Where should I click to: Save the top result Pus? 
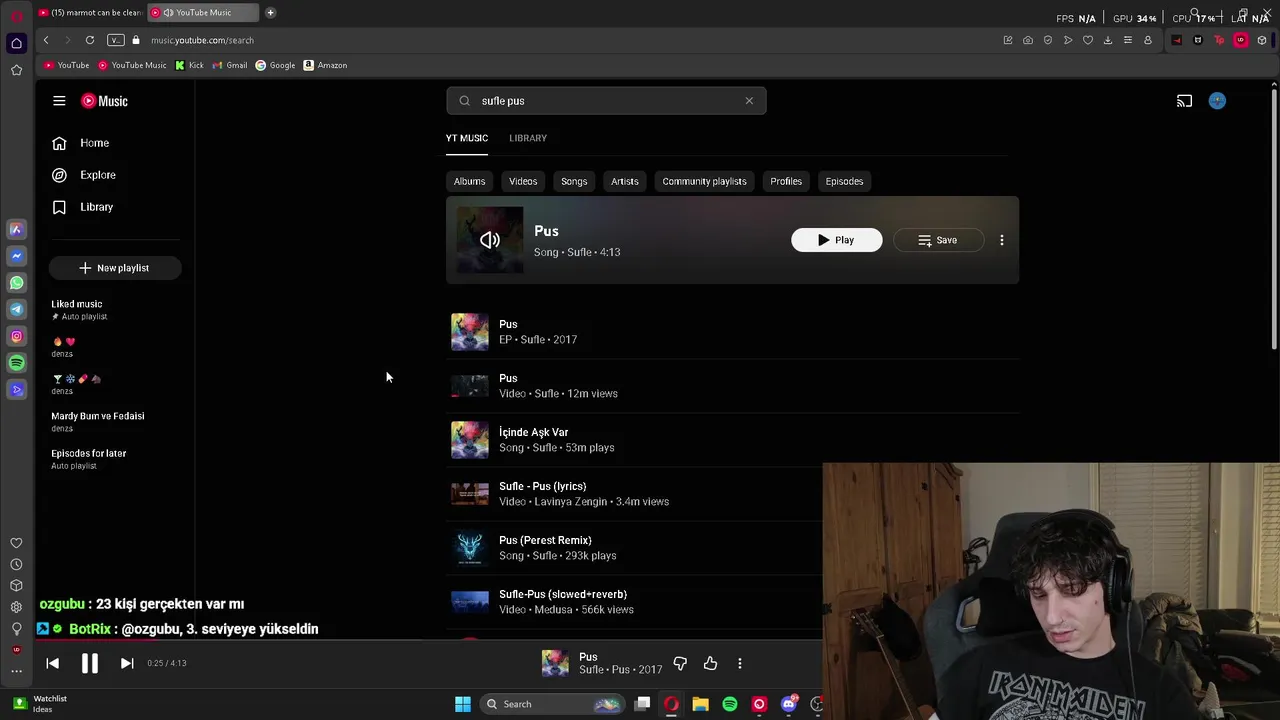tap(938, 240)
